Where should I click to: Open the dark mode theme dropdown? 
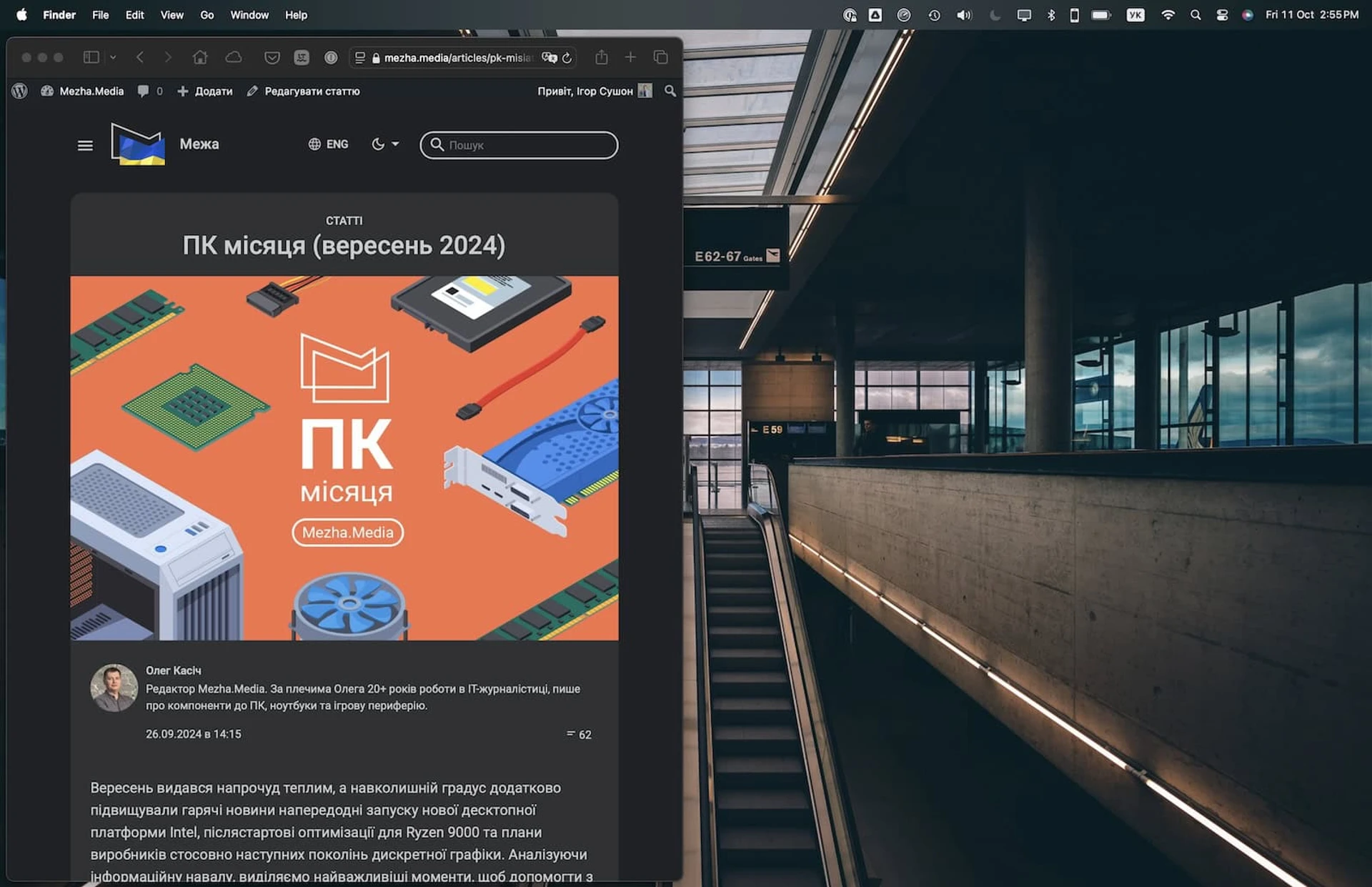385,144
